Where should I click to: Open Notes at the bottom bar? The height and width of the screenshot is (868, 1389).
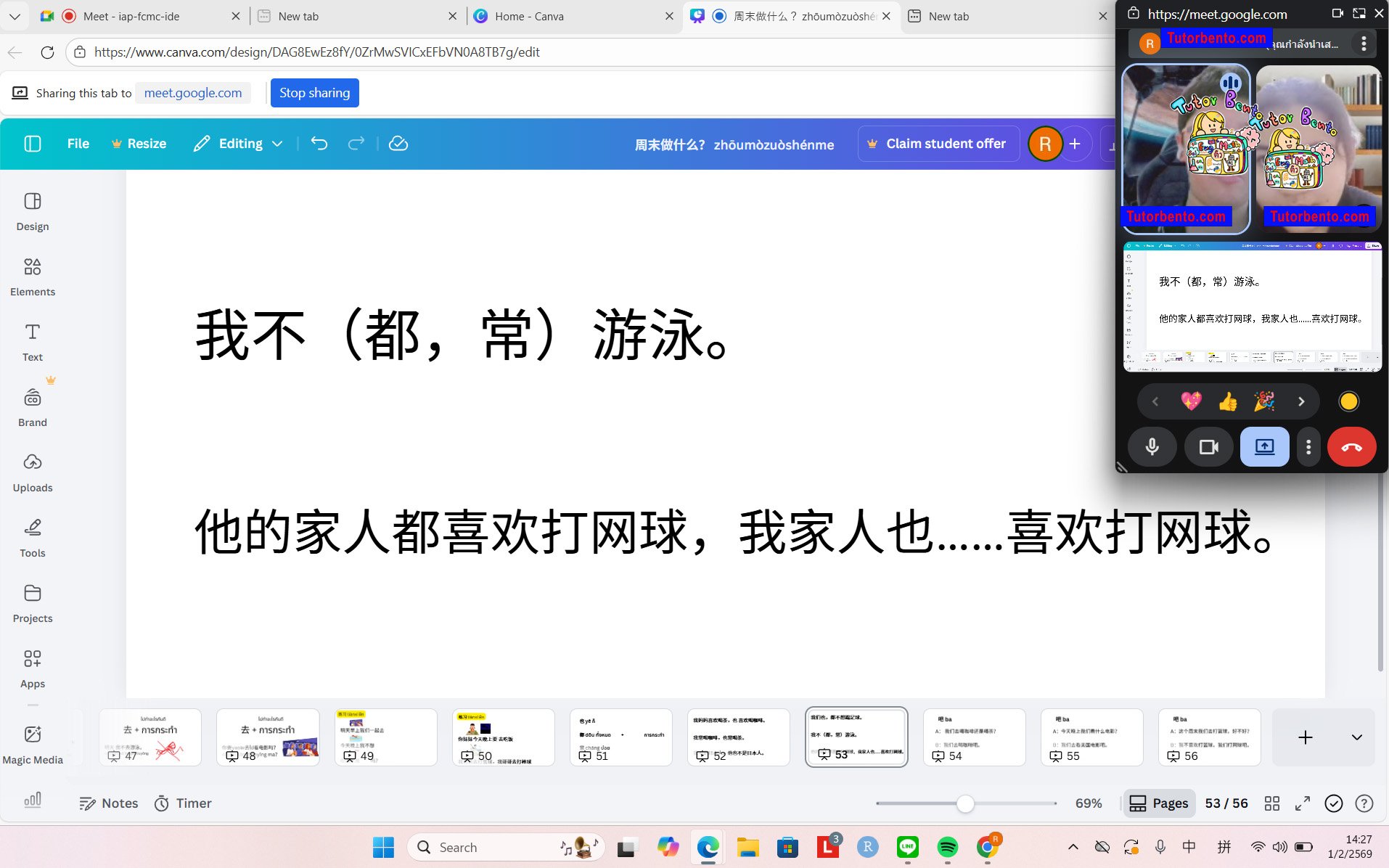108,803
